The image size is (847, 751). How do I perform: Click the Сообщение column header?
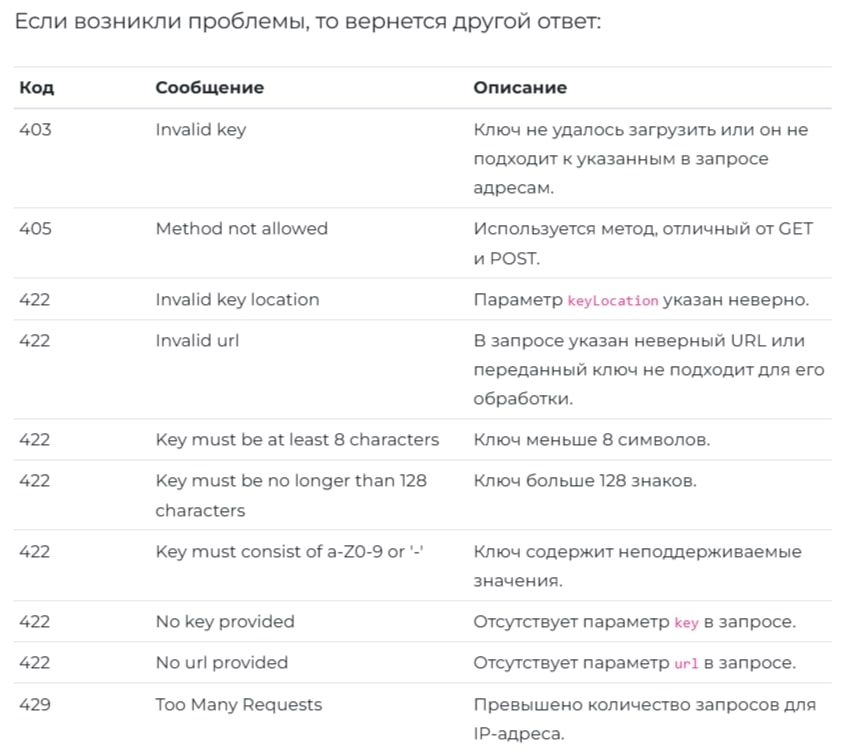[210, 88]
